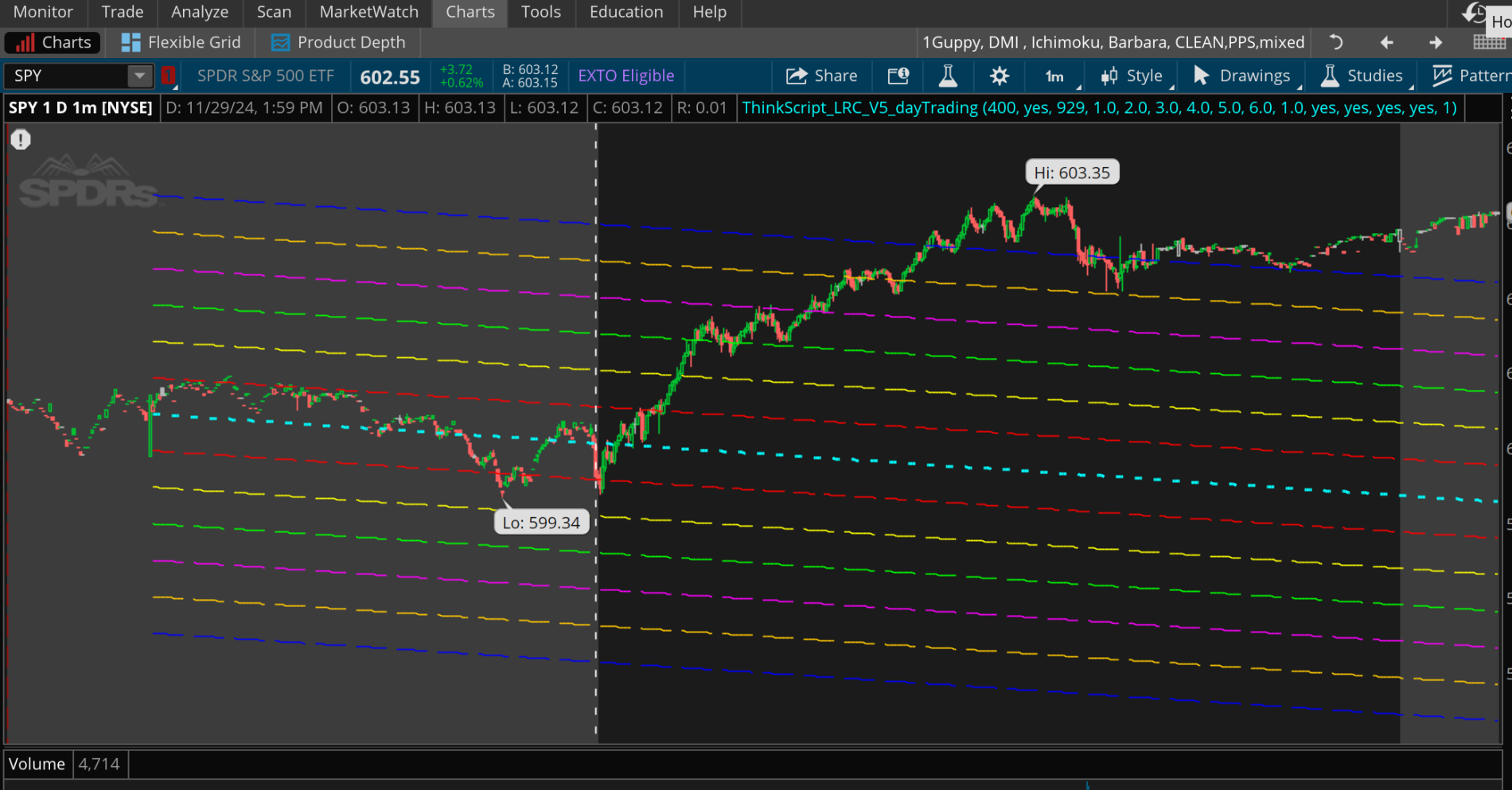Open the Flexible Grid sub-tab
Viewport: 1512px width, 790px height.
181,42
